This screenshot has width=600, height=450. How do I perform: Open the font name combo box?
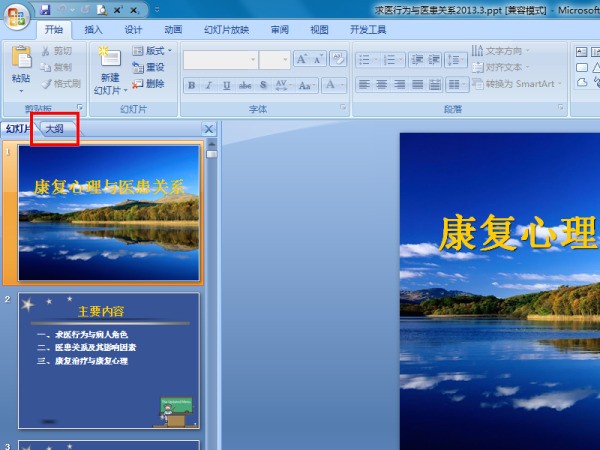[x=218, y=60]
